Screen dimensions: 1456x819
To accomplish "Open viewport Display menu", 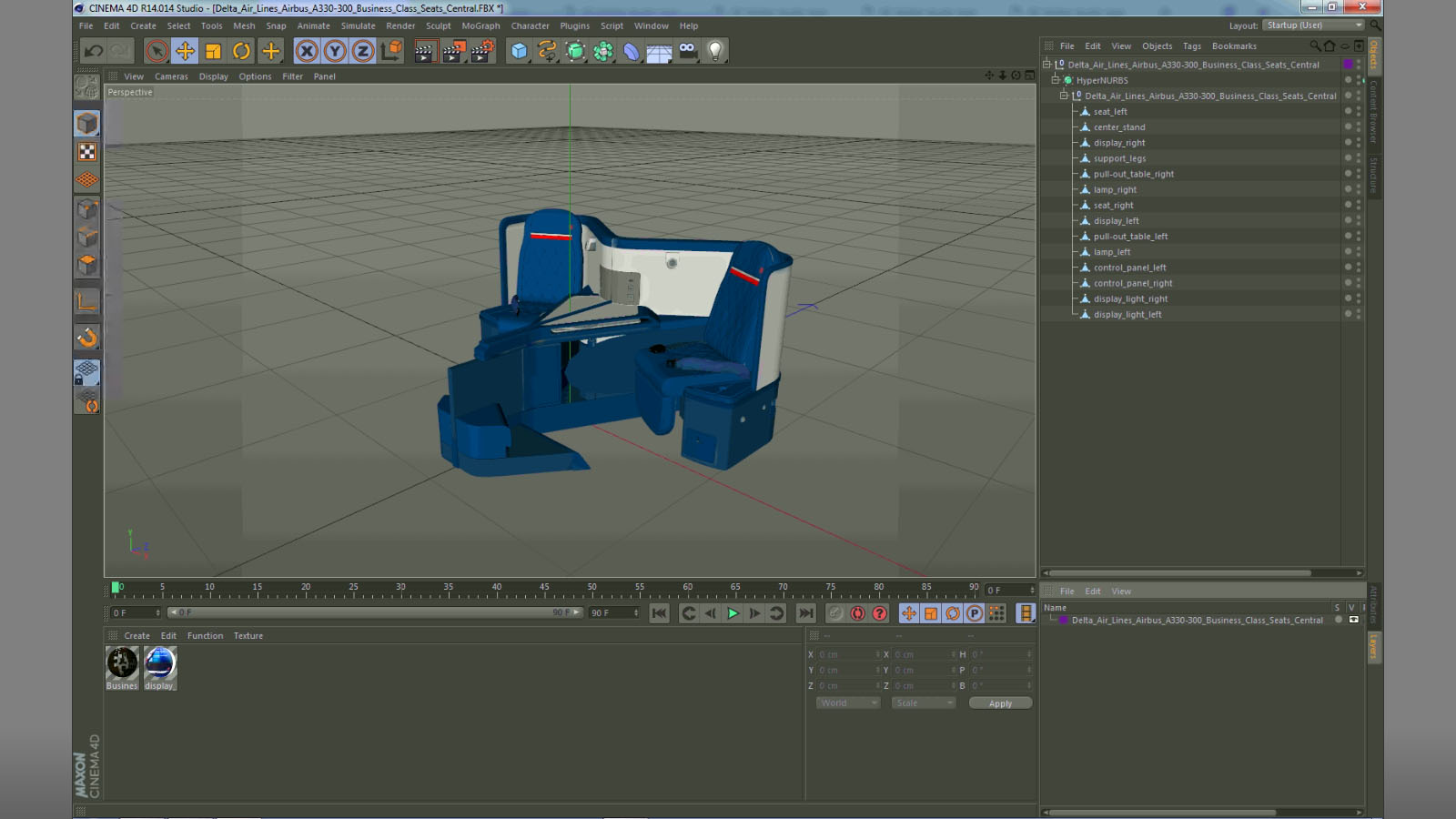I will [214, 76].
